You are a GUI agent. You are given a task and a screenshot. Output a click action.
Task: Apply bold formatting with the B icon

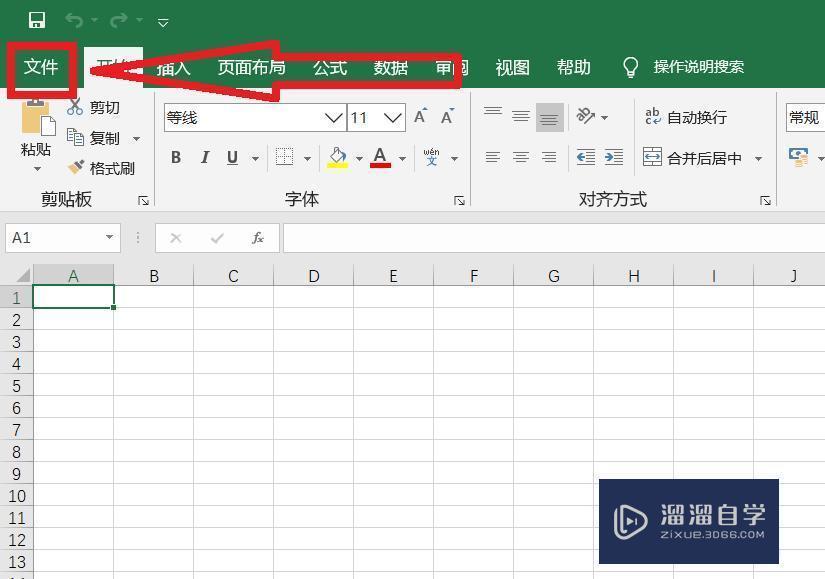point(175,157)
